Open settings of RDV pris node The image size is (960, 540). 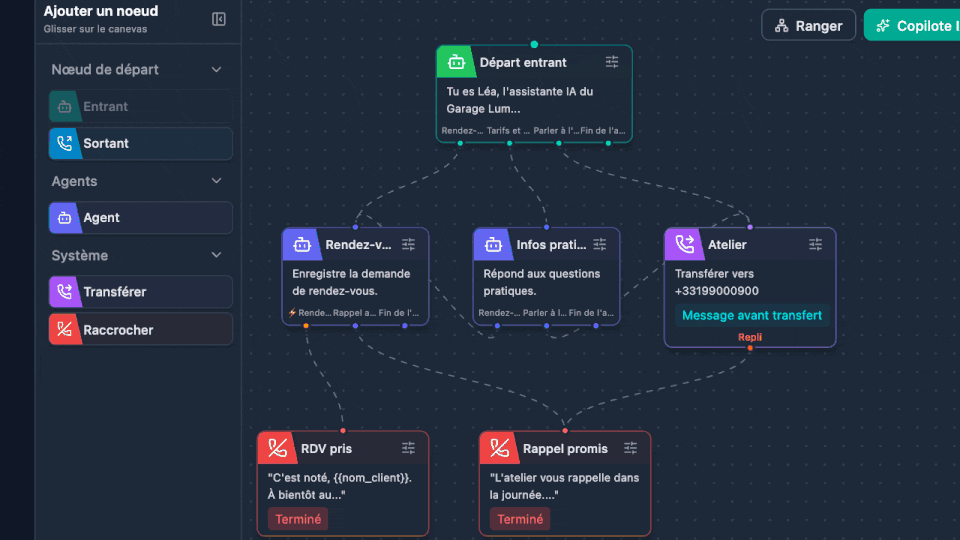click(408, 448)
